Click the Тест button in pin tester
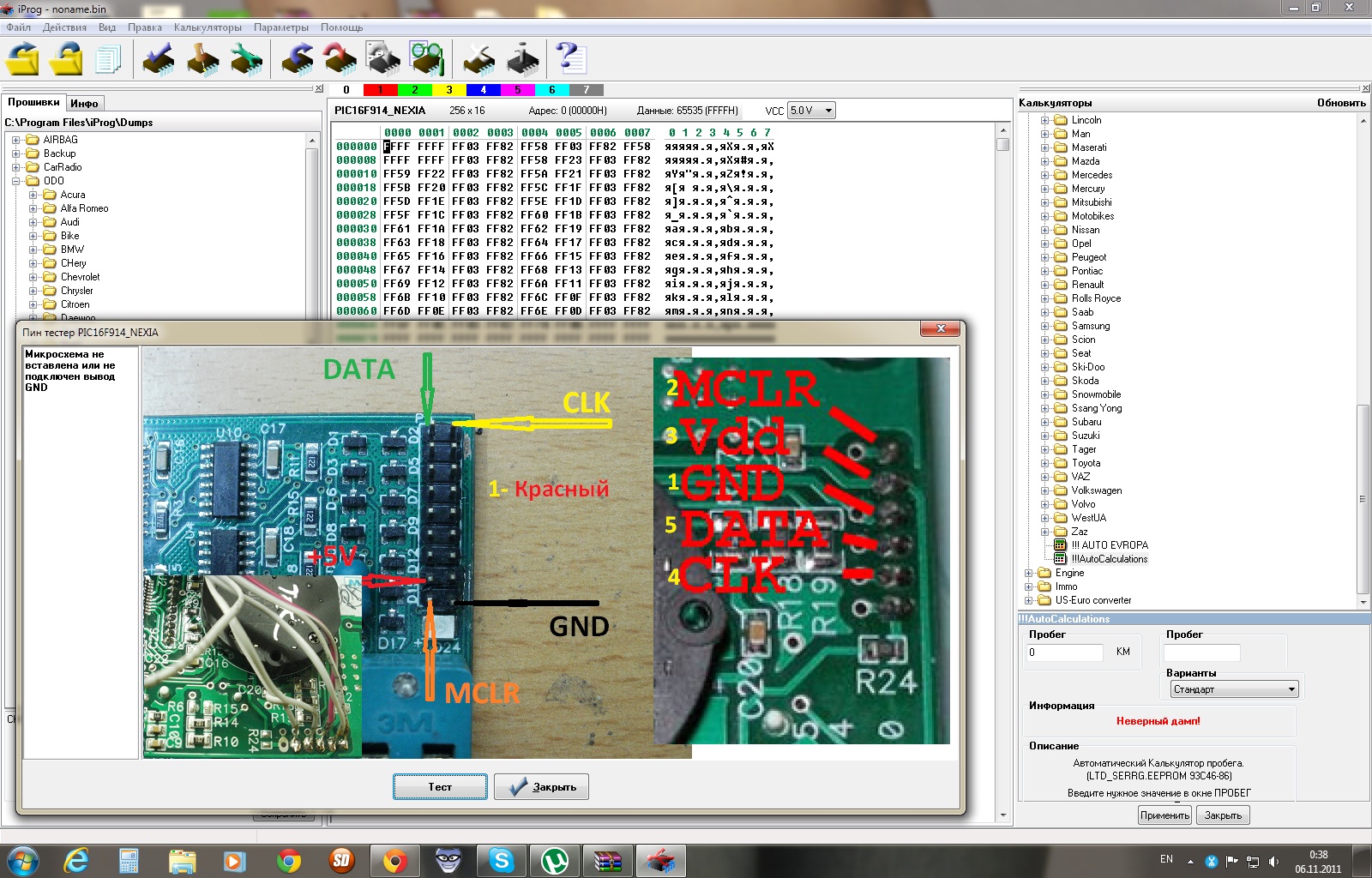The height and width of the screenshot is (878, 1372). 440,787
